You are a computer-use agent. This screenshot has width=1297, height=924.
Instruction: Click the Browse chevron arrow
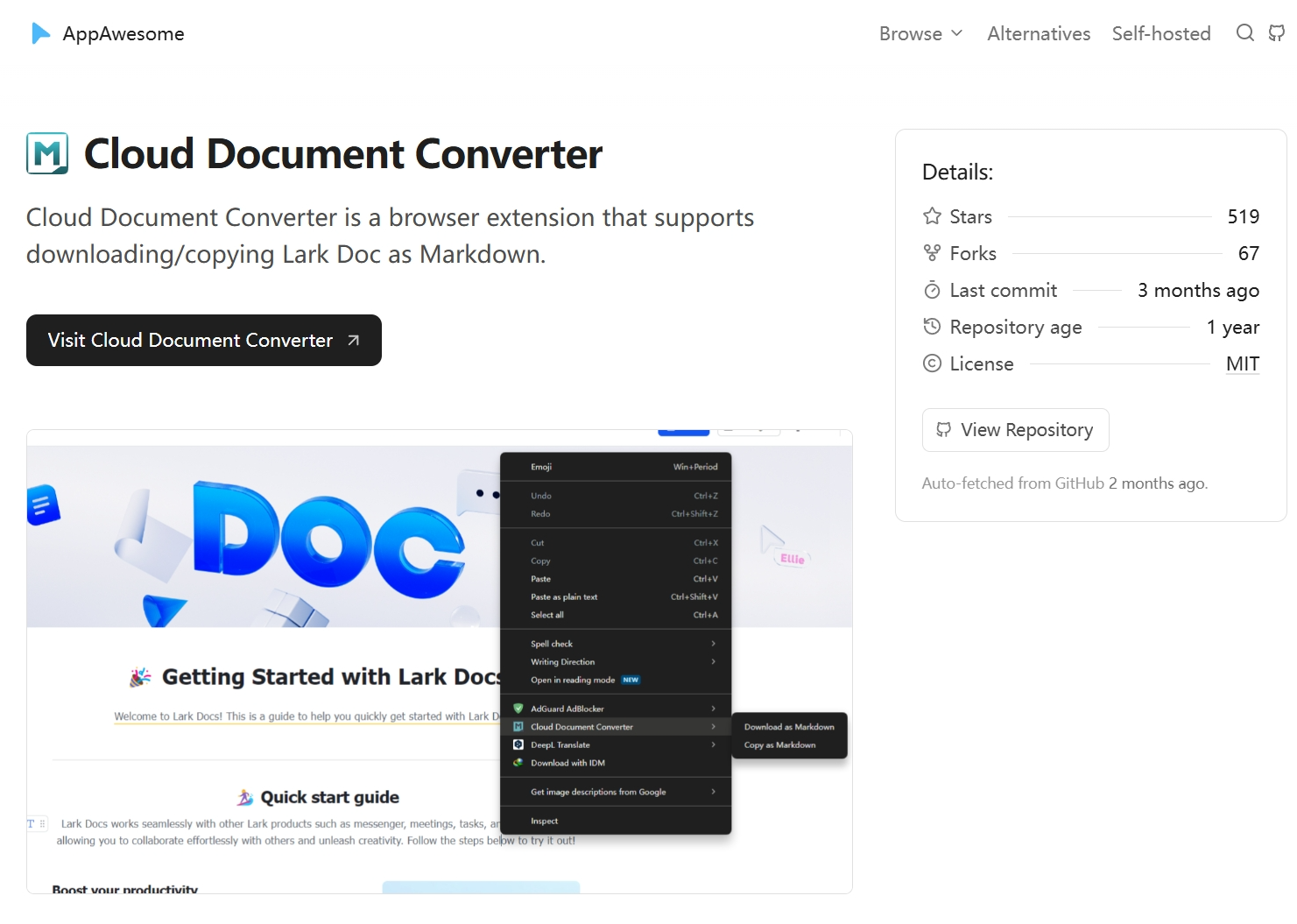pos(956,33)
